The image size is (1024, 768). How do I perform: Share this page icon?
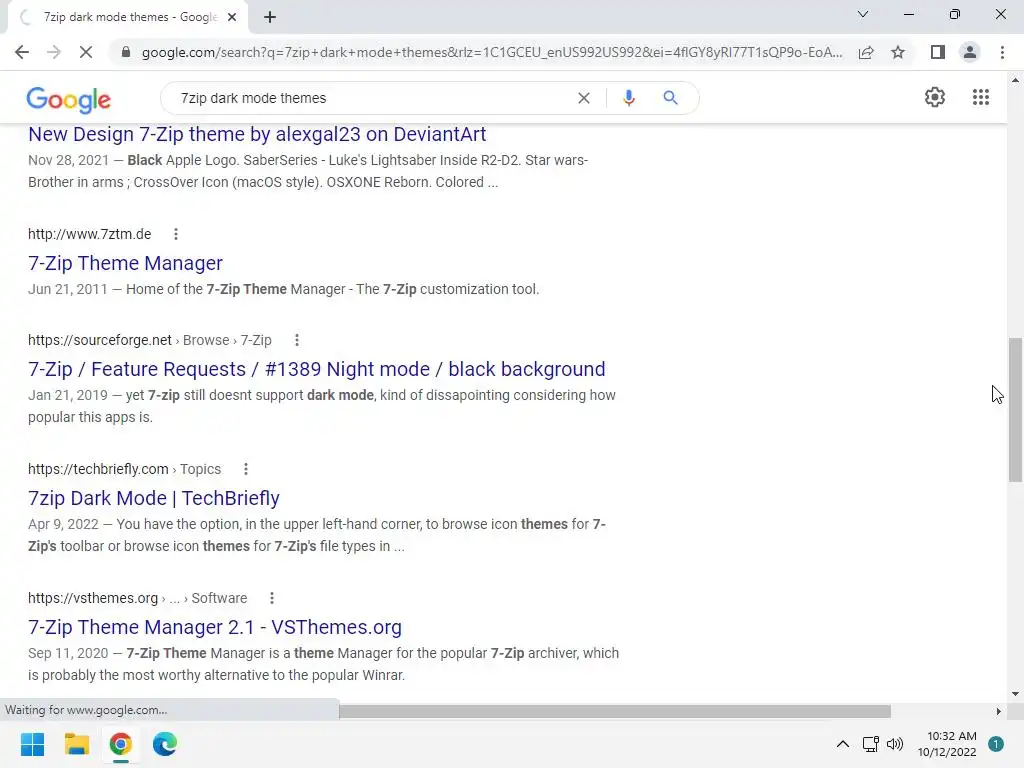tap(866, 52)
